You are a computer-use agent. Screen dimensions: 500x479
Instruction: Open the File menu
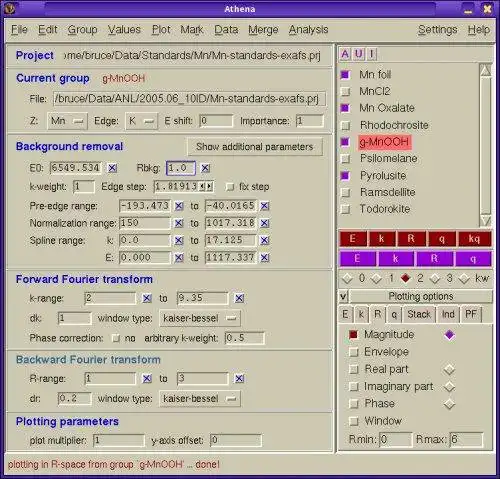coord(19,30)
